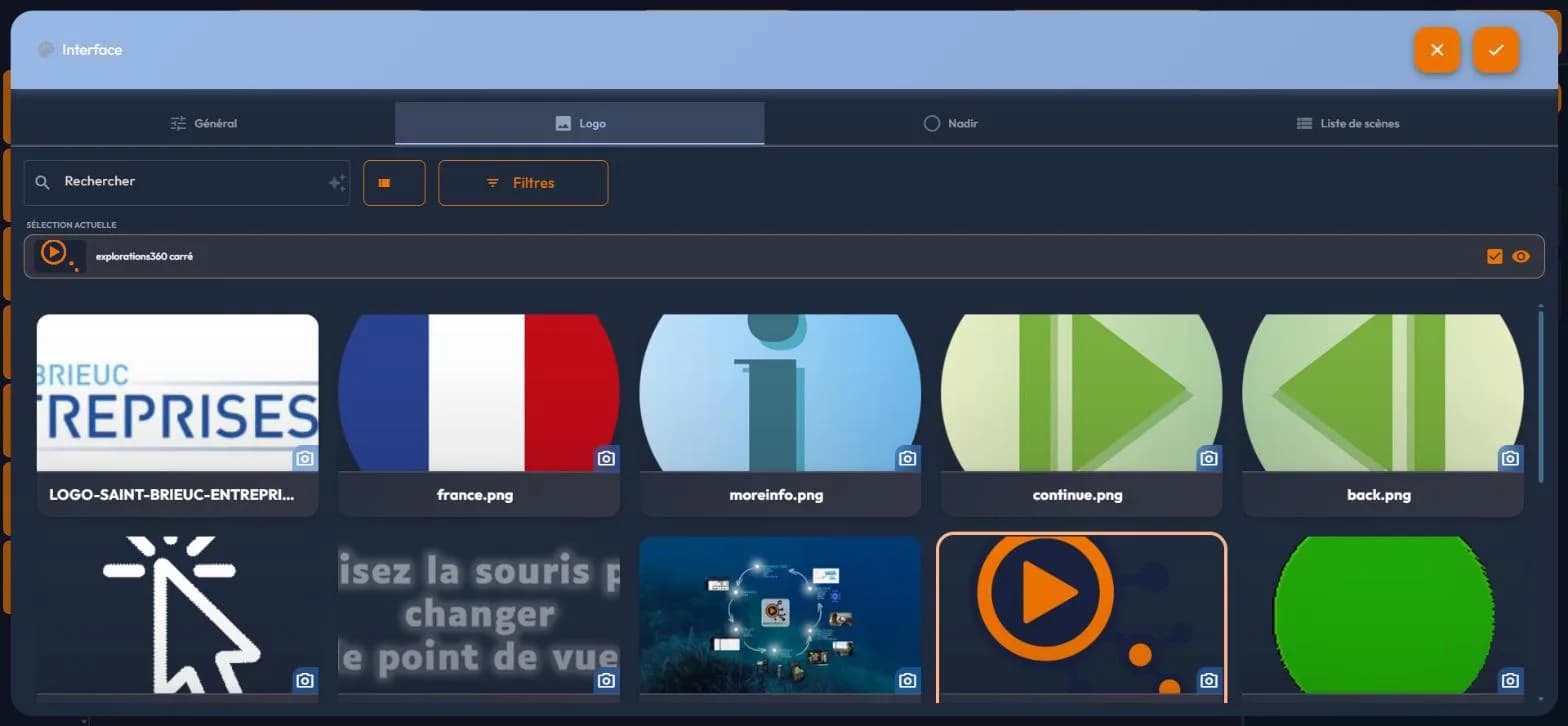Click the circle icon on Nadir tab
The height and width of the screenshot is (726, 1568).
[932, 123]
